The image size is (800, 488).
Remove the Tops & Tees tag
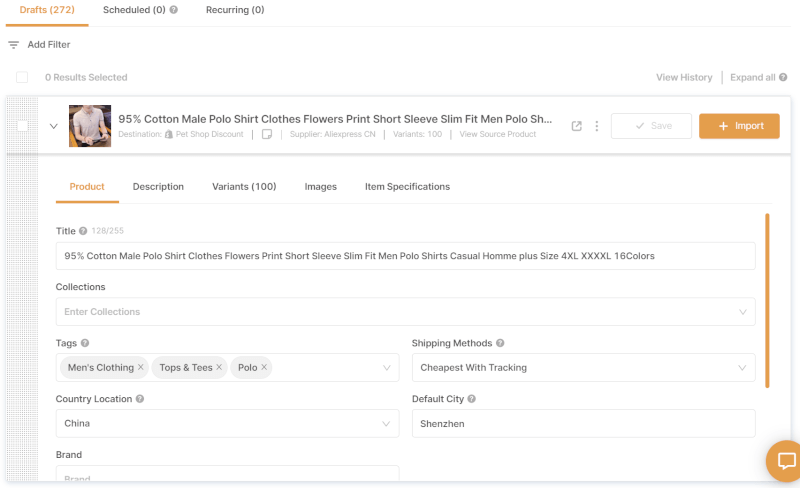pyautogui.click(x=219, y=367)
